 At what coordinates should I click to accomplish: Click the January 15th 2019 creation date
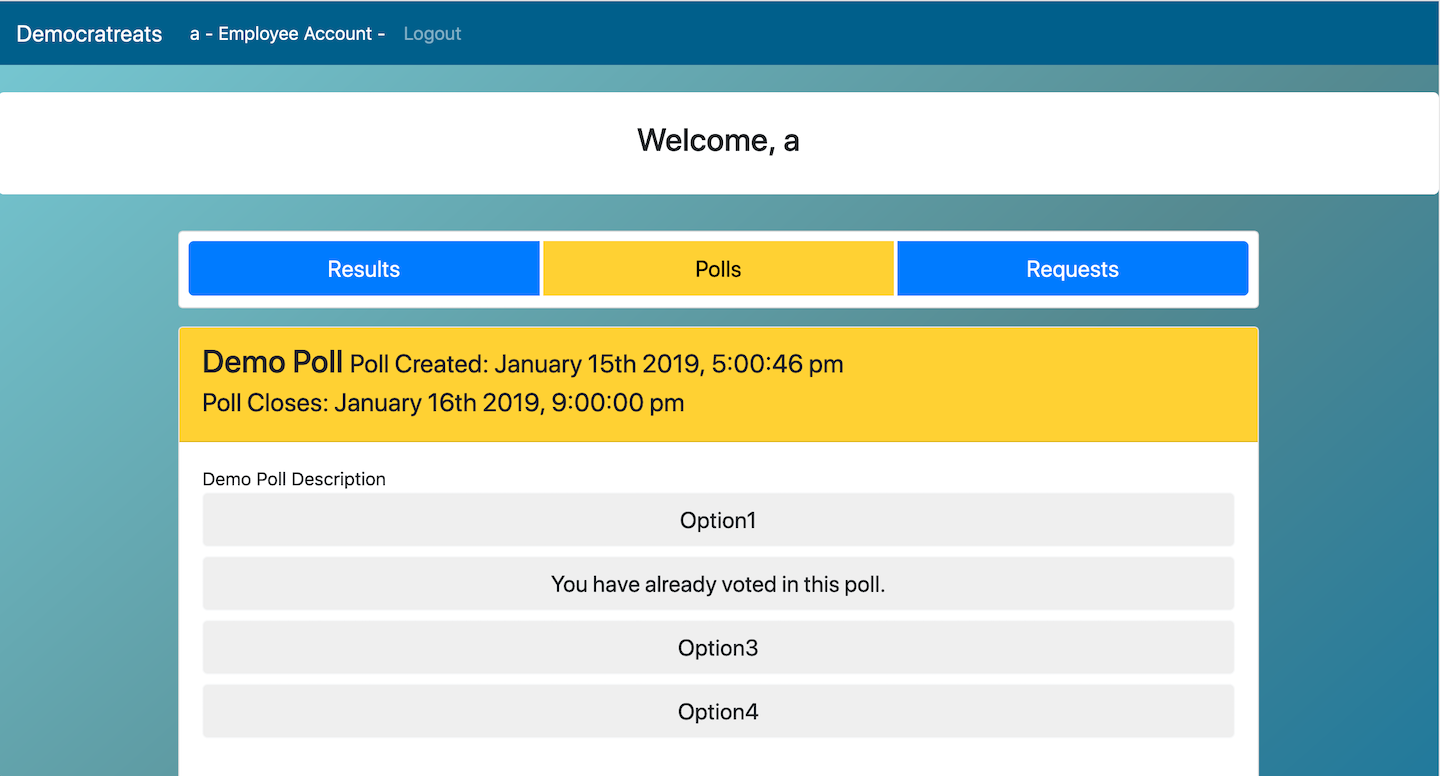[598, 365]
